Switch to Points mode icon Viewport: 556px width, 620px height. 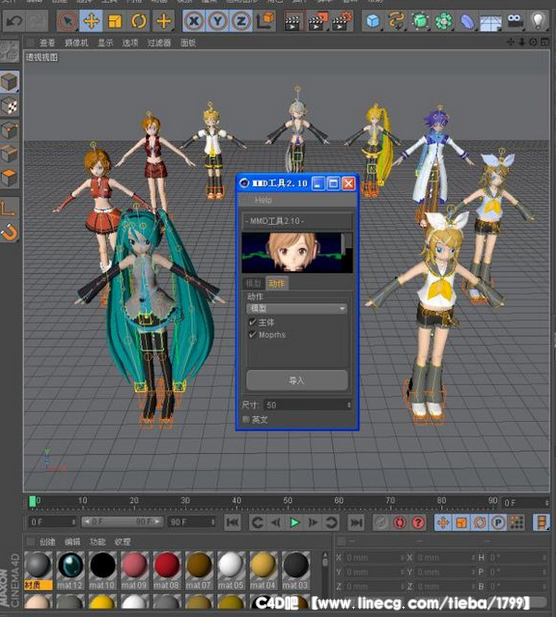click(9, 130)
